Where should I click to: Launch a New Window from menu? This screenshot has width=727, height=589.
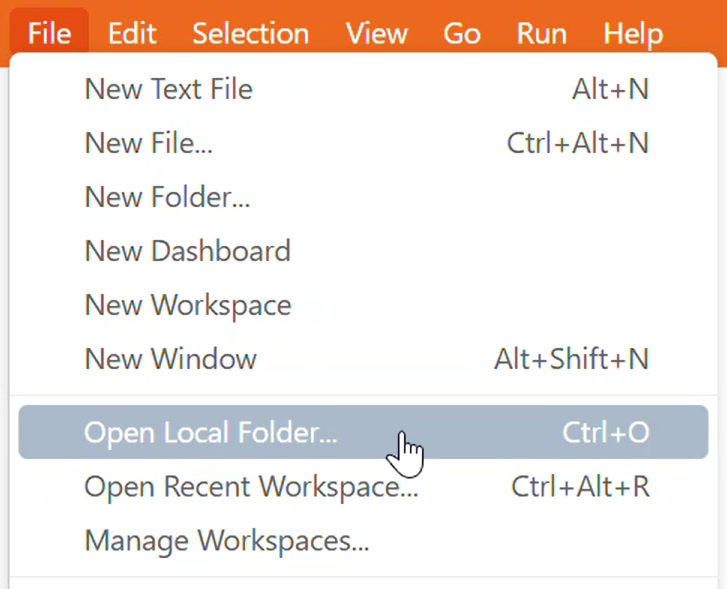[x=170, y=359]
